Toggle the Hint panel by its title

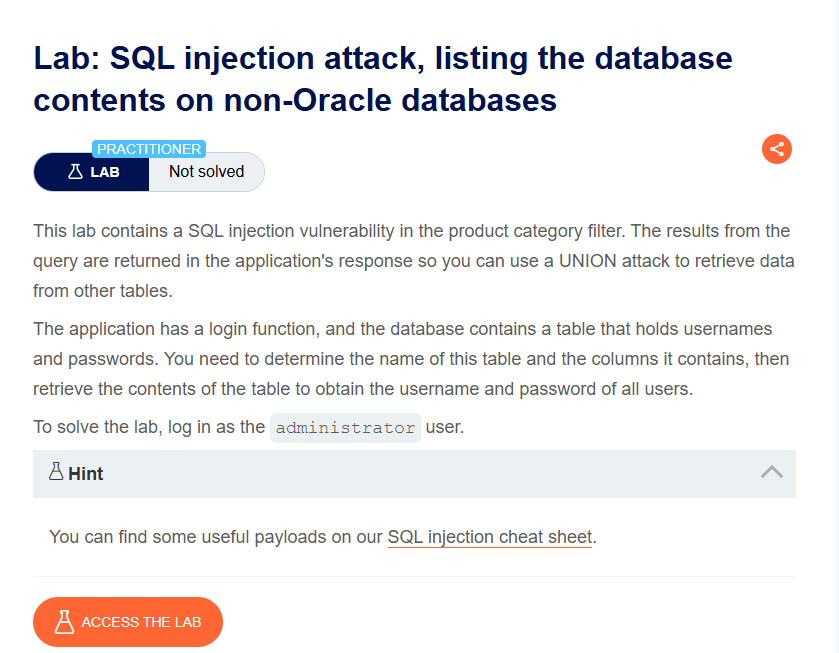click(86, 474)
